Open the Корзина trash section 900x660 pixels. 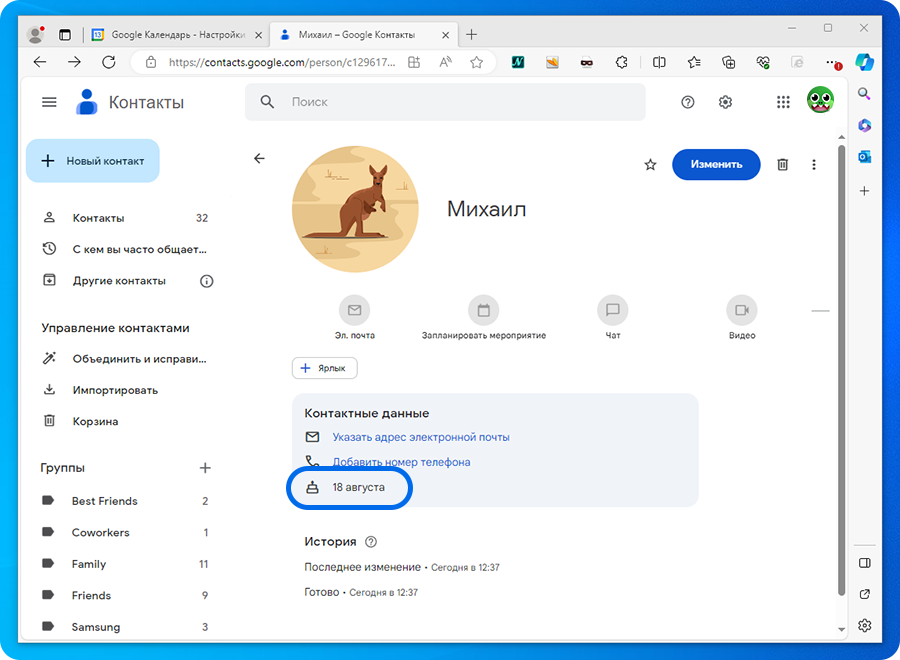pos(95,422)
